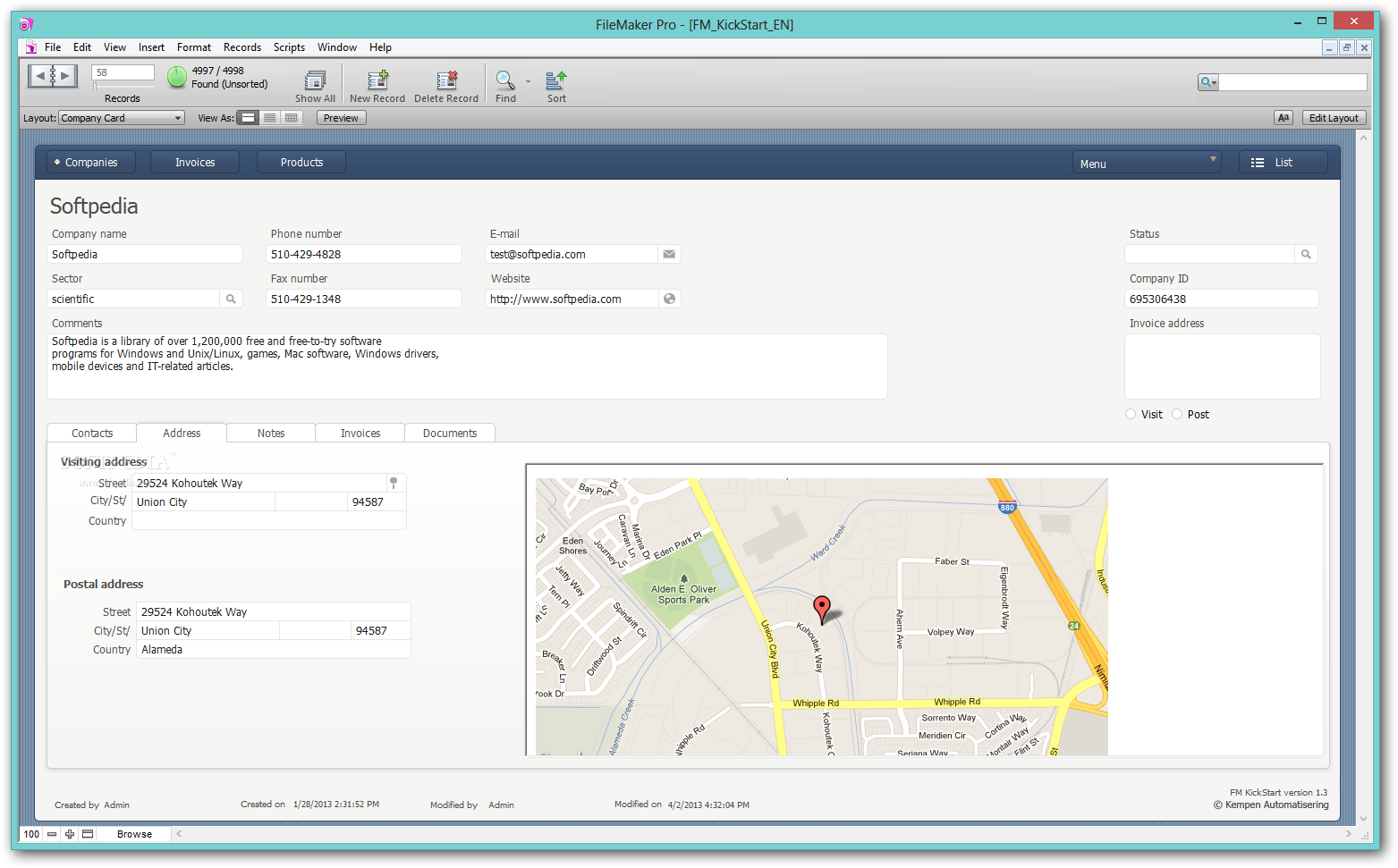Screen dimensions: 1398x868
Task: Click Show All records icon
Action: coord(315,81)
